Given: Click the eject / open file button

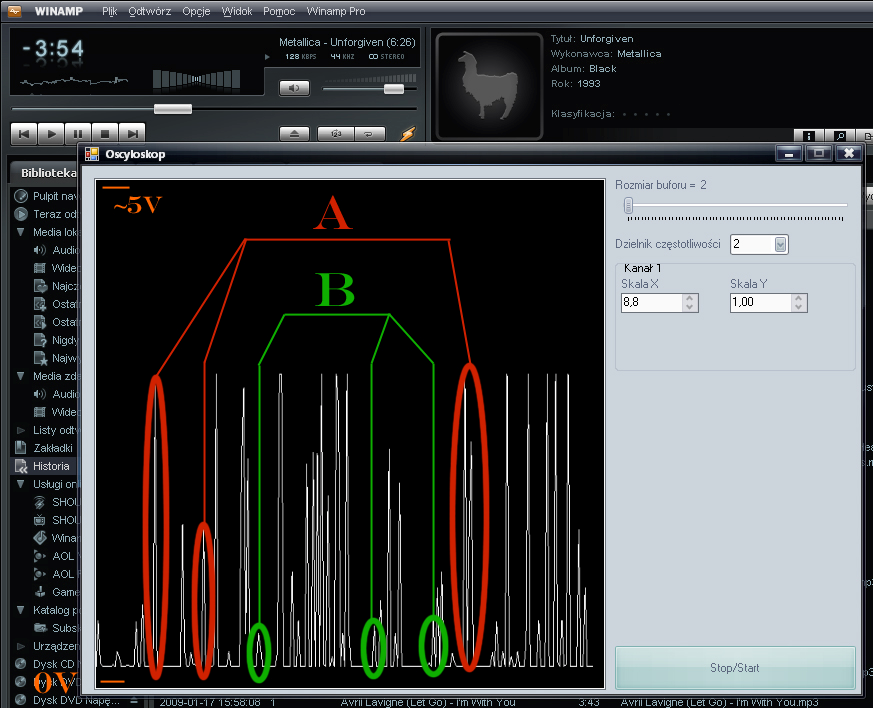Looking at the screenshot, I should pyautogui.click(x=294, y=134).
